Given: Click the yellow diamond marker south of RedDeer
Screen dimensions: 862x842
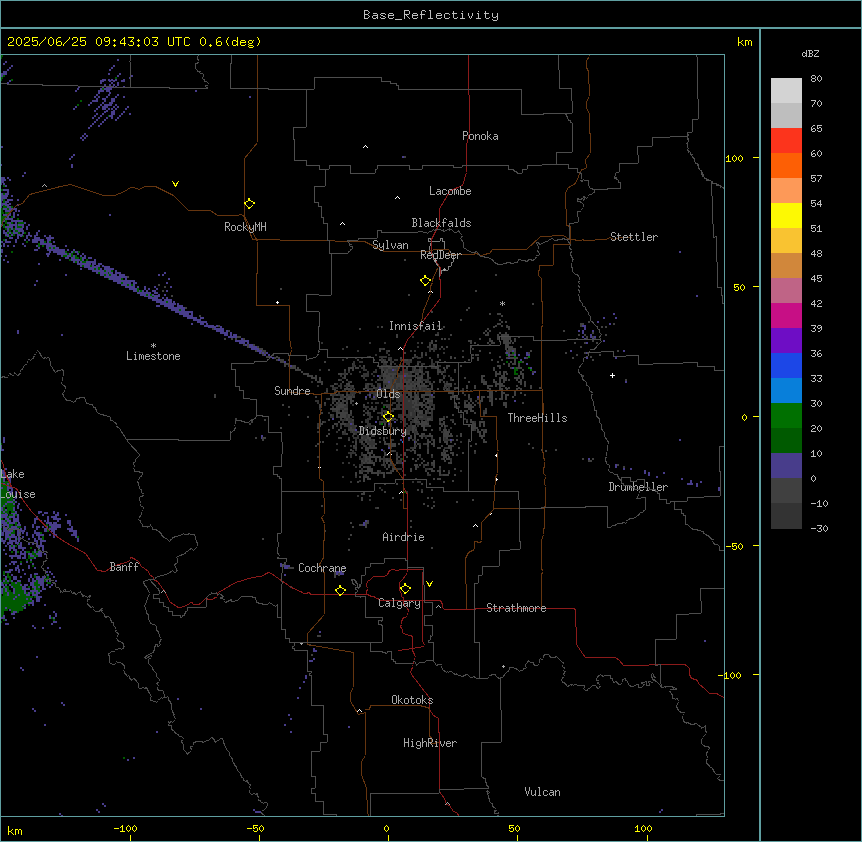Looking at the screenshot, I should (425, 280).
